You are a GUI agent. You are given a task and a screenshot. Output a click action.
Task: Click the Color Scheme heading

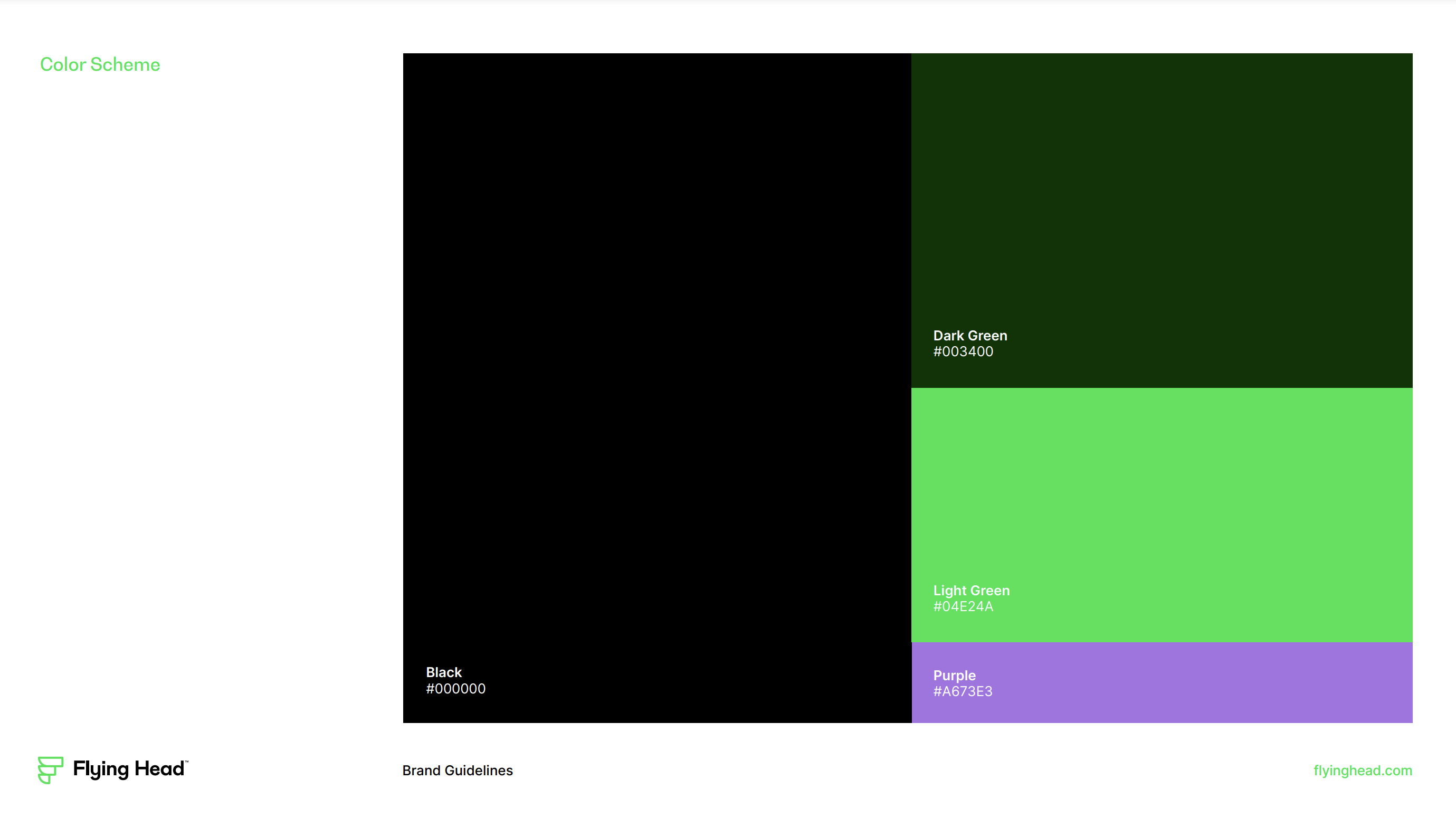pos(100,64)
